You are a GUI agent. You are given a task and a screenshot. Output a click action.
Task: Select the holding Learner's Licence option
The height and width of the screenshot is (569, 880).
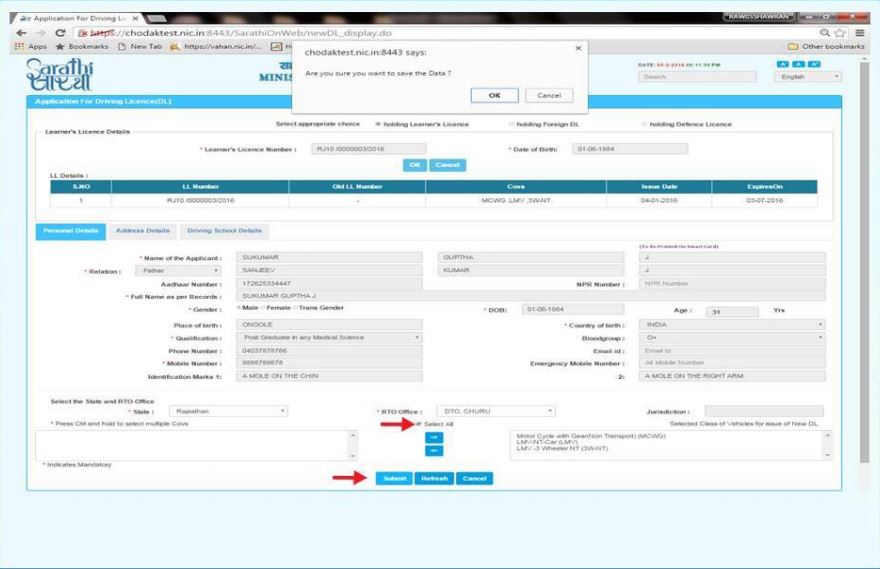(x=377, y=124)
